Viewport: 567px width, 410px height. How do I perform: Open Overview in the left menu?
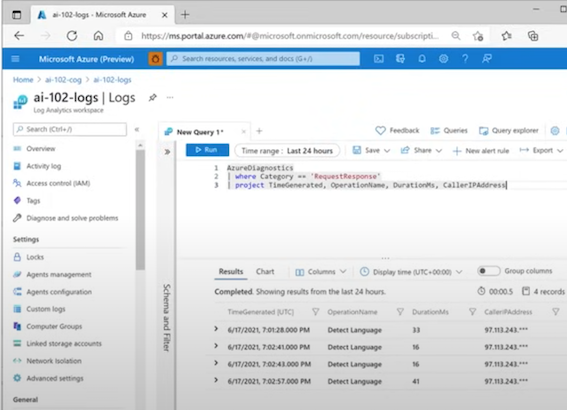(x=40, y=149)
